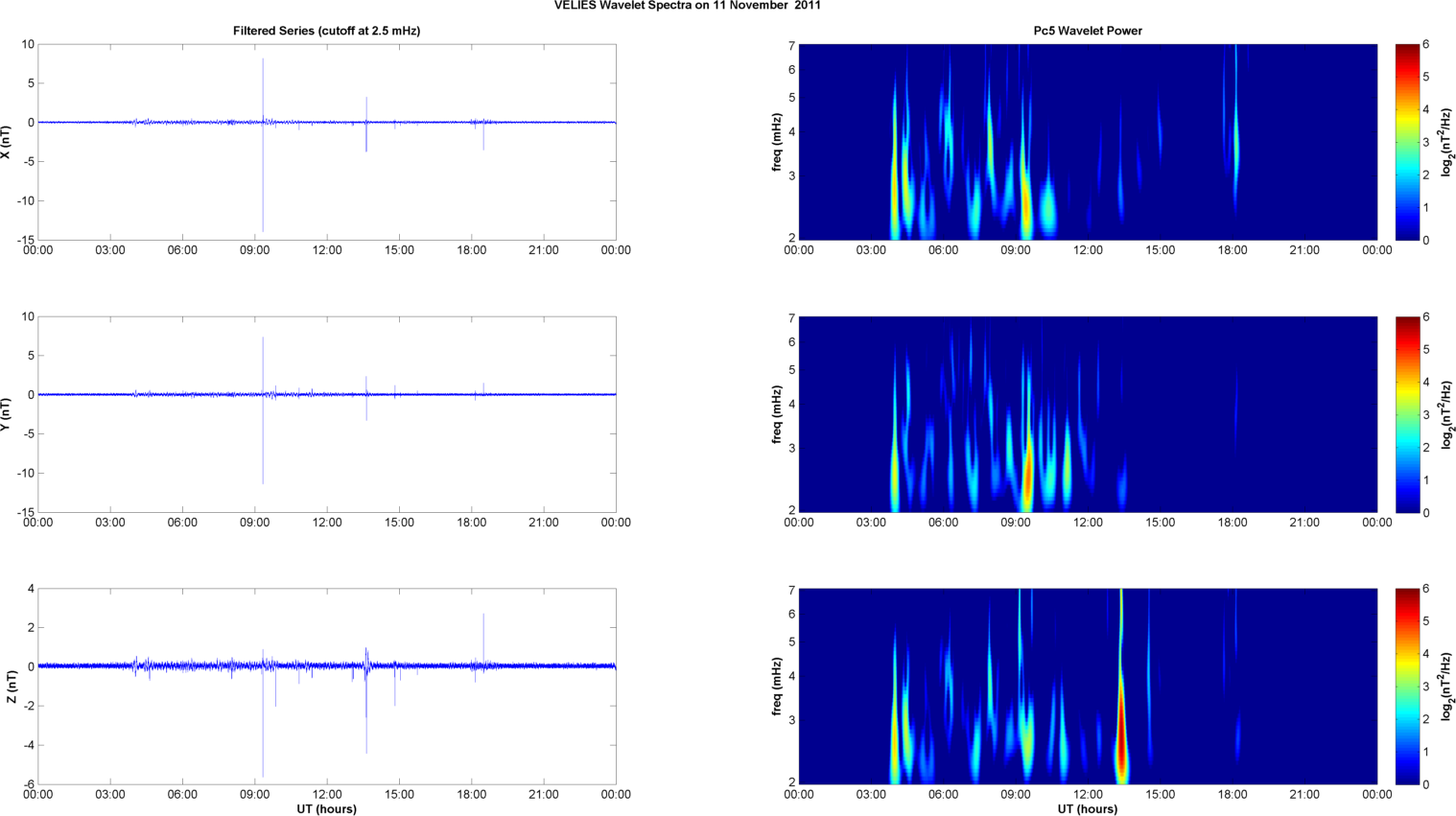
Task: Click freq (mHz) label of top wavelet plot
Action: click(777, 142)
